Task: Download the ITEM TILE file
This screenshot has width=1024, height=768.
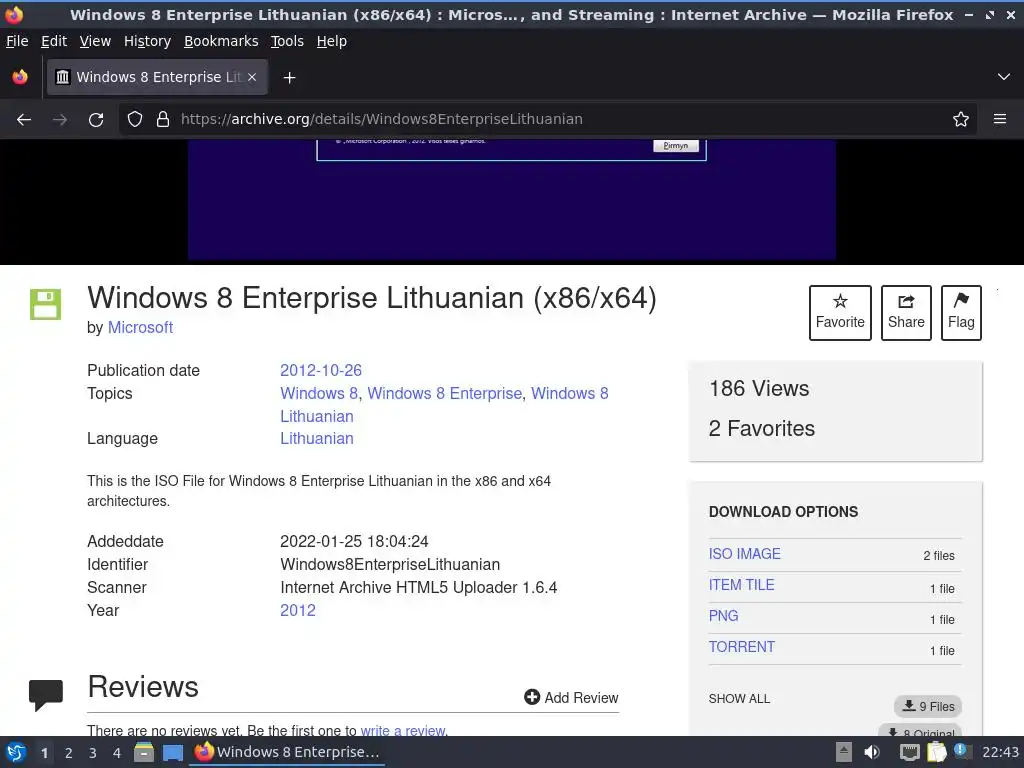Action: 741,584
